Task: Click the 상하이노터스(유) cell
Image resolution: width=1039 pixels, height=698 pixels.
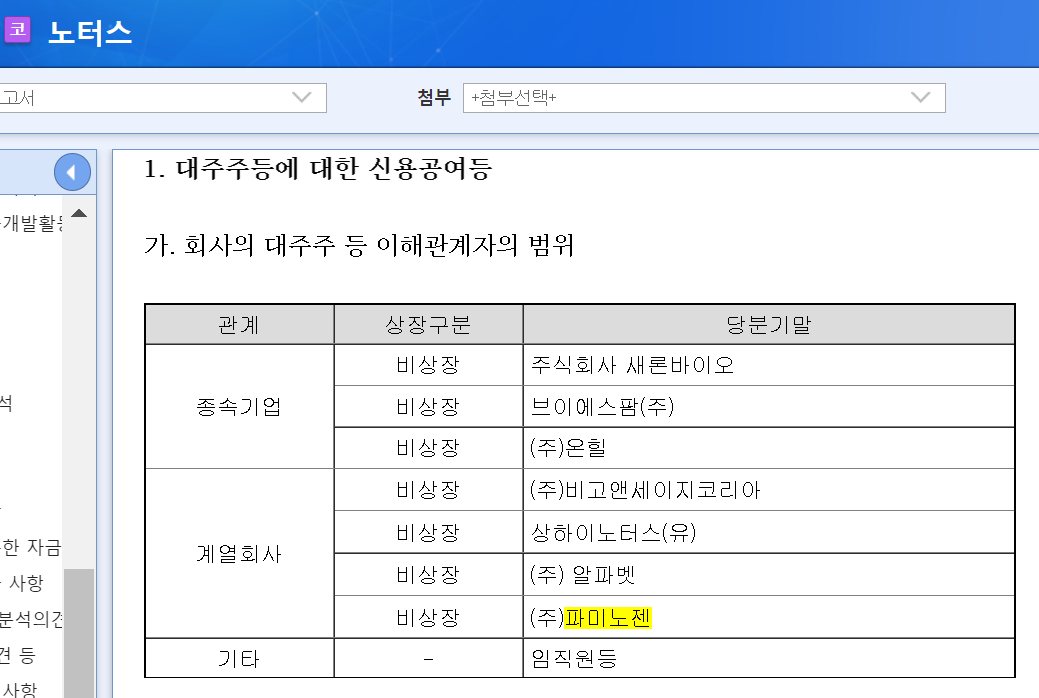Action: click(769, 532)
